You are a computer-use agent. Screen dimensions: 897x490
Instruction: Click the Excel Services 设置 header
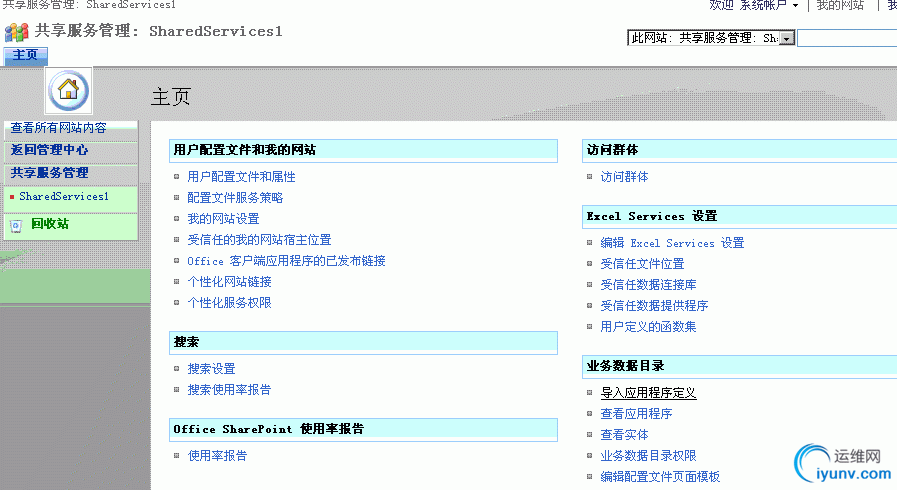pyautogui.click(x=739, y=217)
